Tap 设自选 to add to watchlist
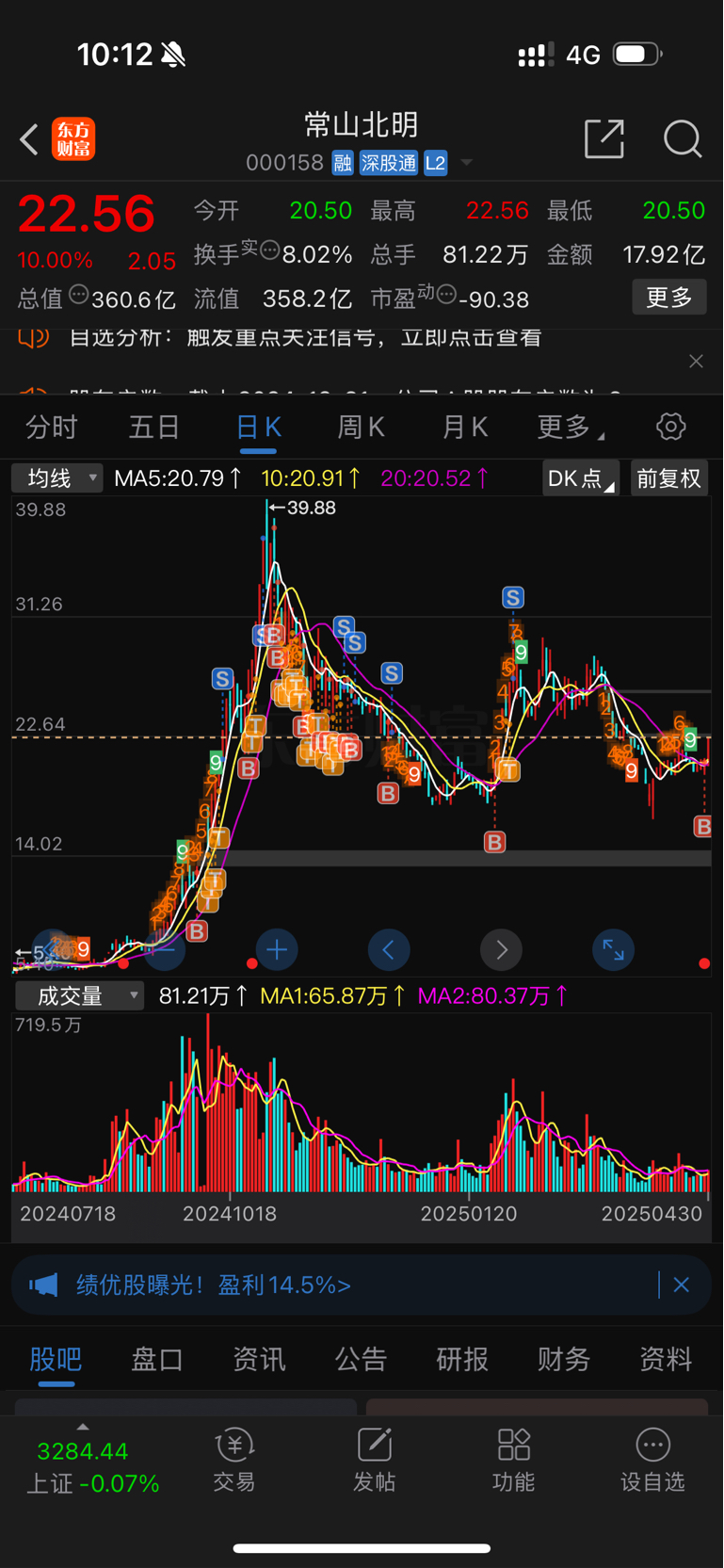Viewport: 724px width, 1568px height. click(x=652, y=1461)
